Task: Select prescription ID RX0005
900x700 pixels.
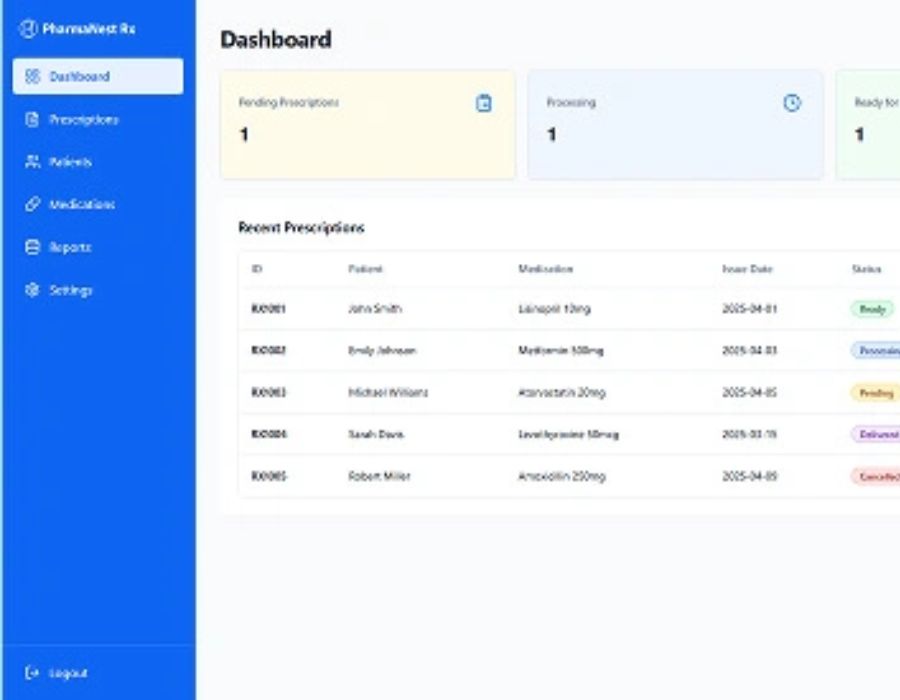Action: [269, 476]
